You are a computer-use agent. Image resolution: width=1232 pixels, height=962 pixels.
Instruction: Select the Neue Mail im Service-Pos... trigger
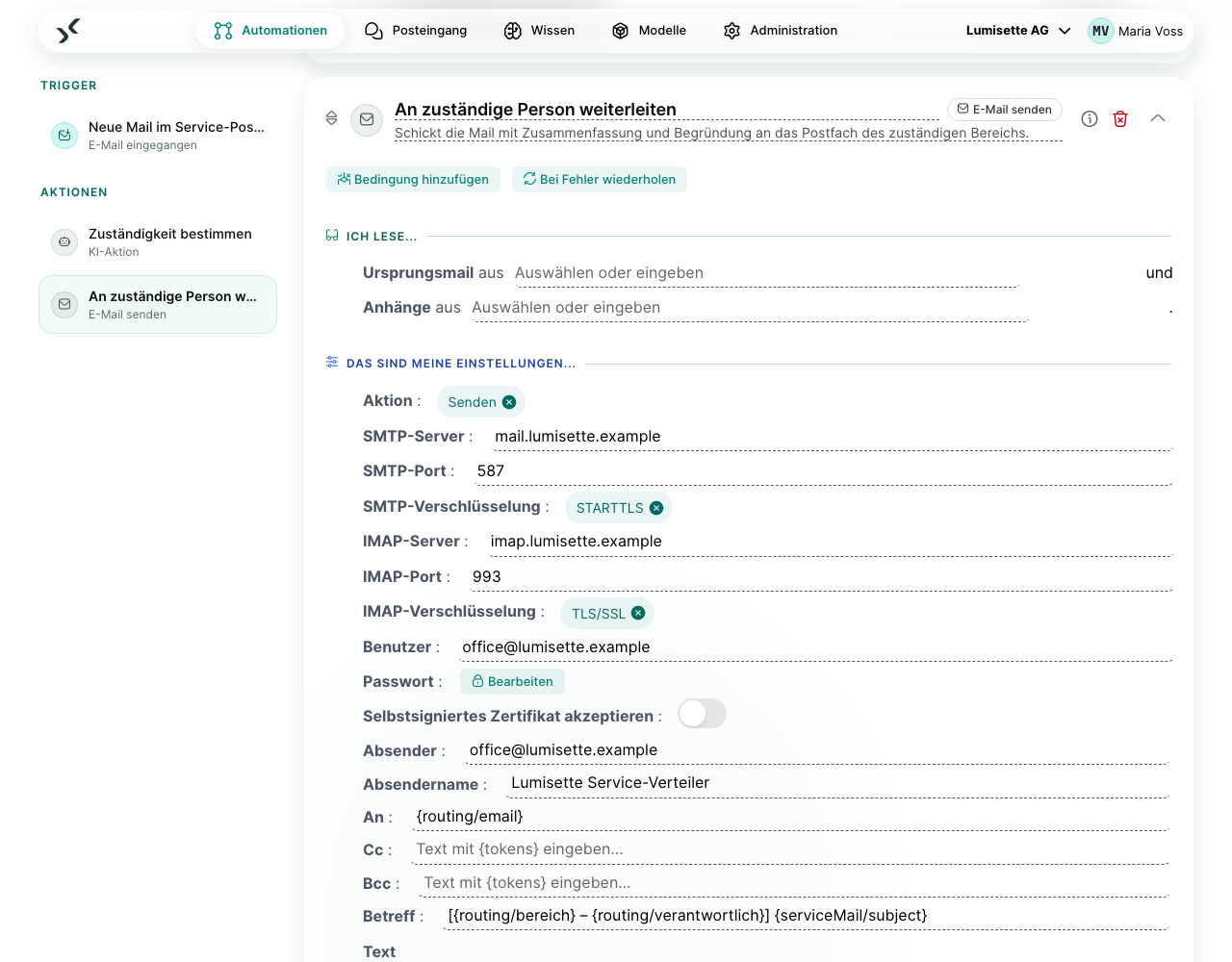(158, 136)
